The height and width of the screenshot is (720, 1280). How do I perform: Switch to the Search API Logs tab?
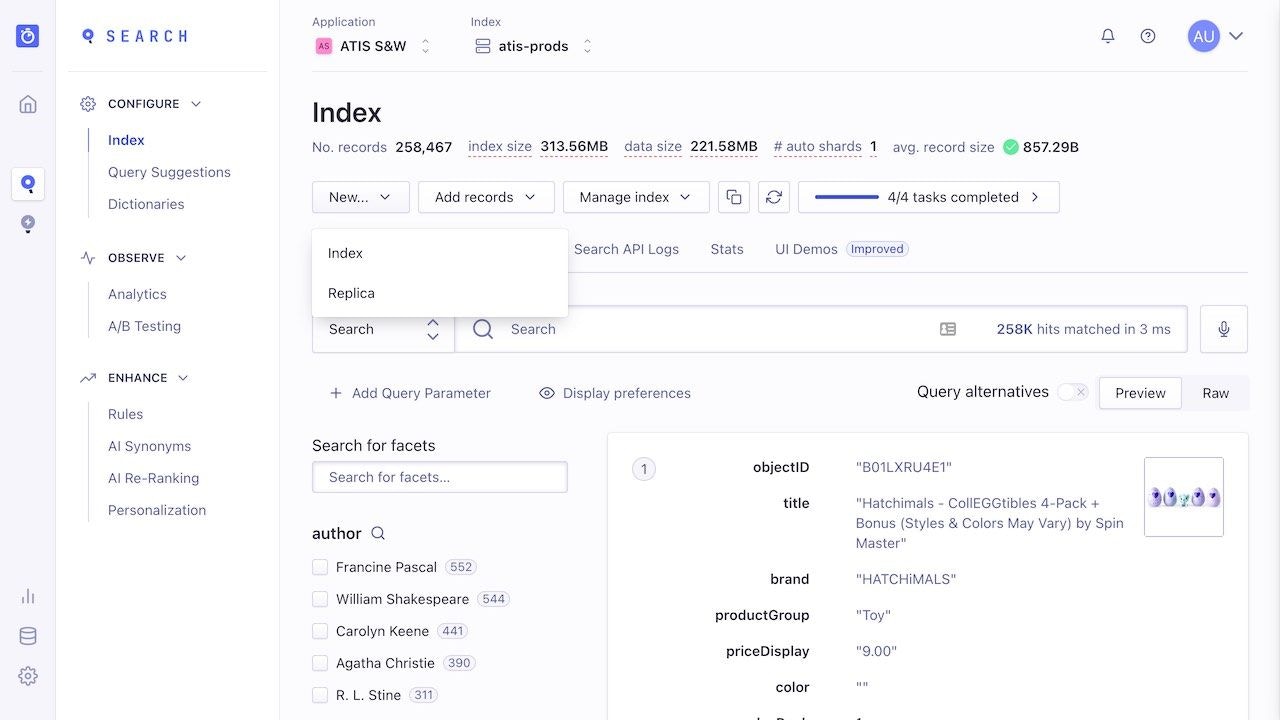(627, 249)
